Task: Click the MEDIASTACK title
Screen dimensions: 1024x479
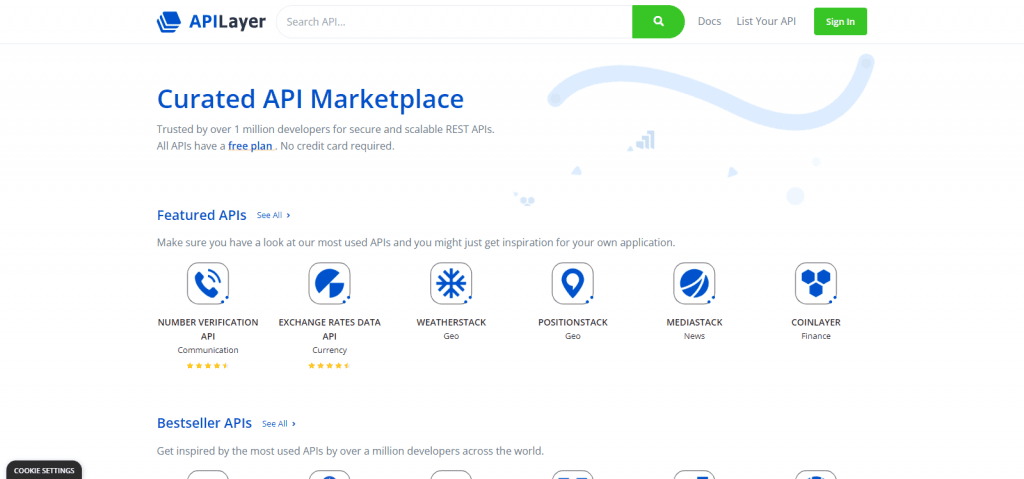Action: click(694, 322)
